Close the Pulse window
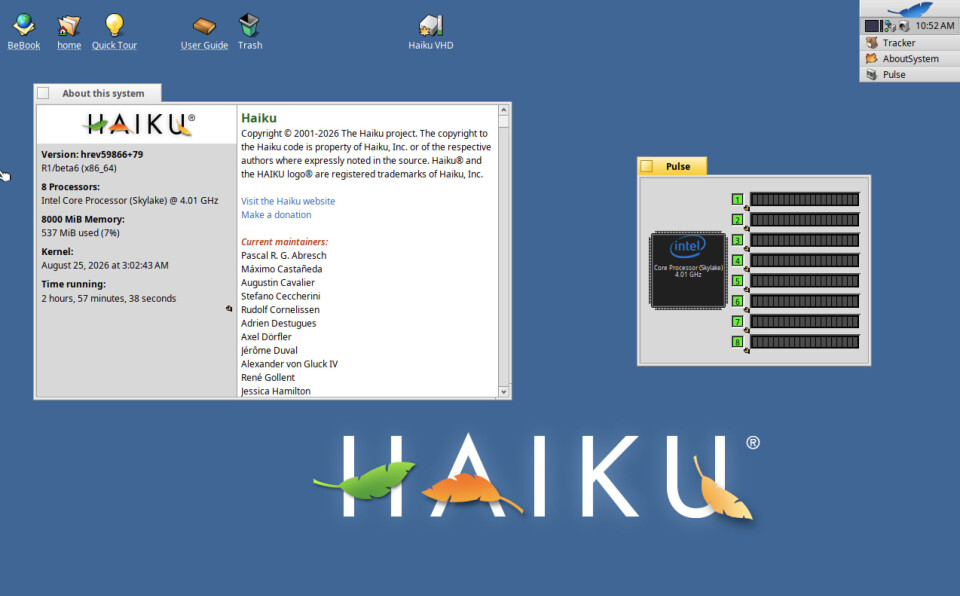The height and width of the screenshot is (596, 960). coord(647,166)
